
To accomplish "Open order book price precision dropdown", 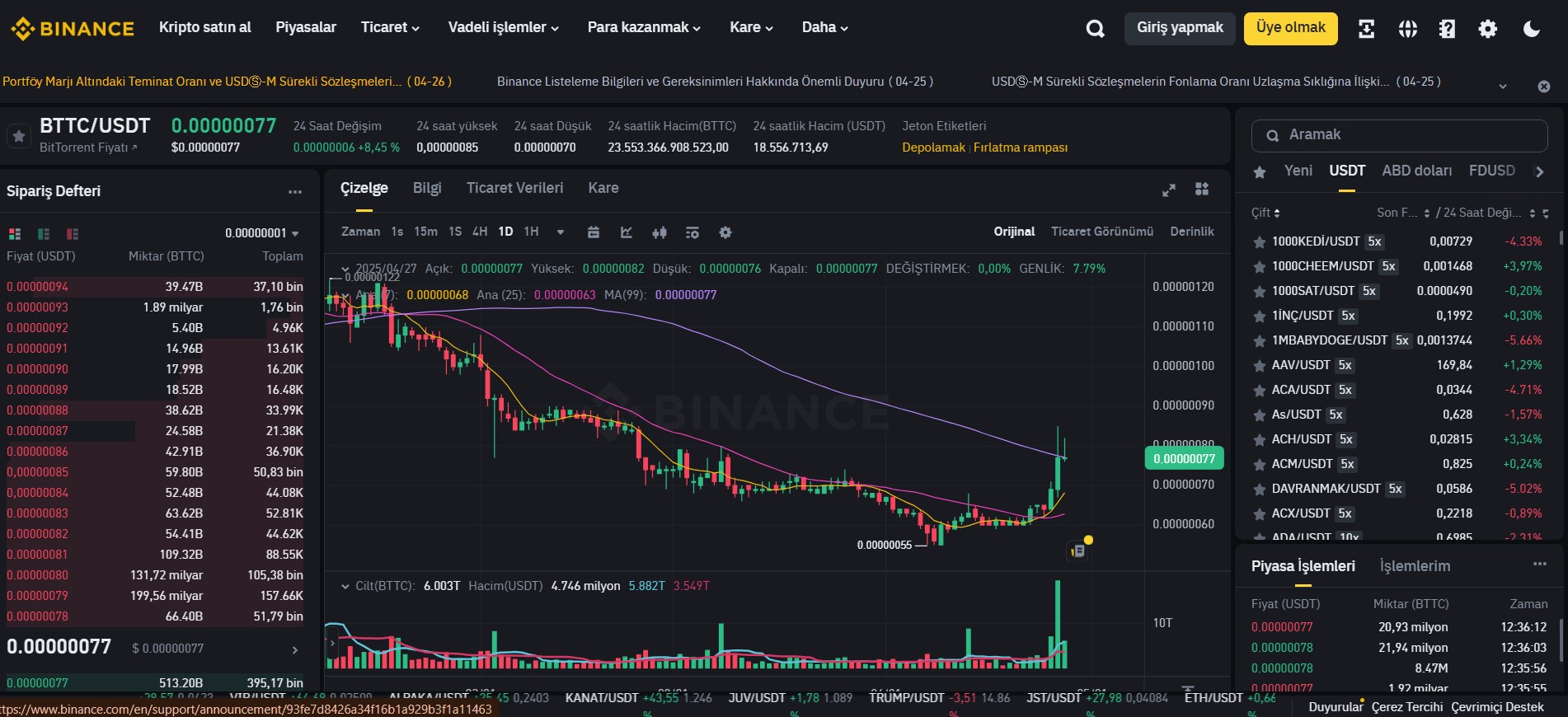I will [261, 233].
